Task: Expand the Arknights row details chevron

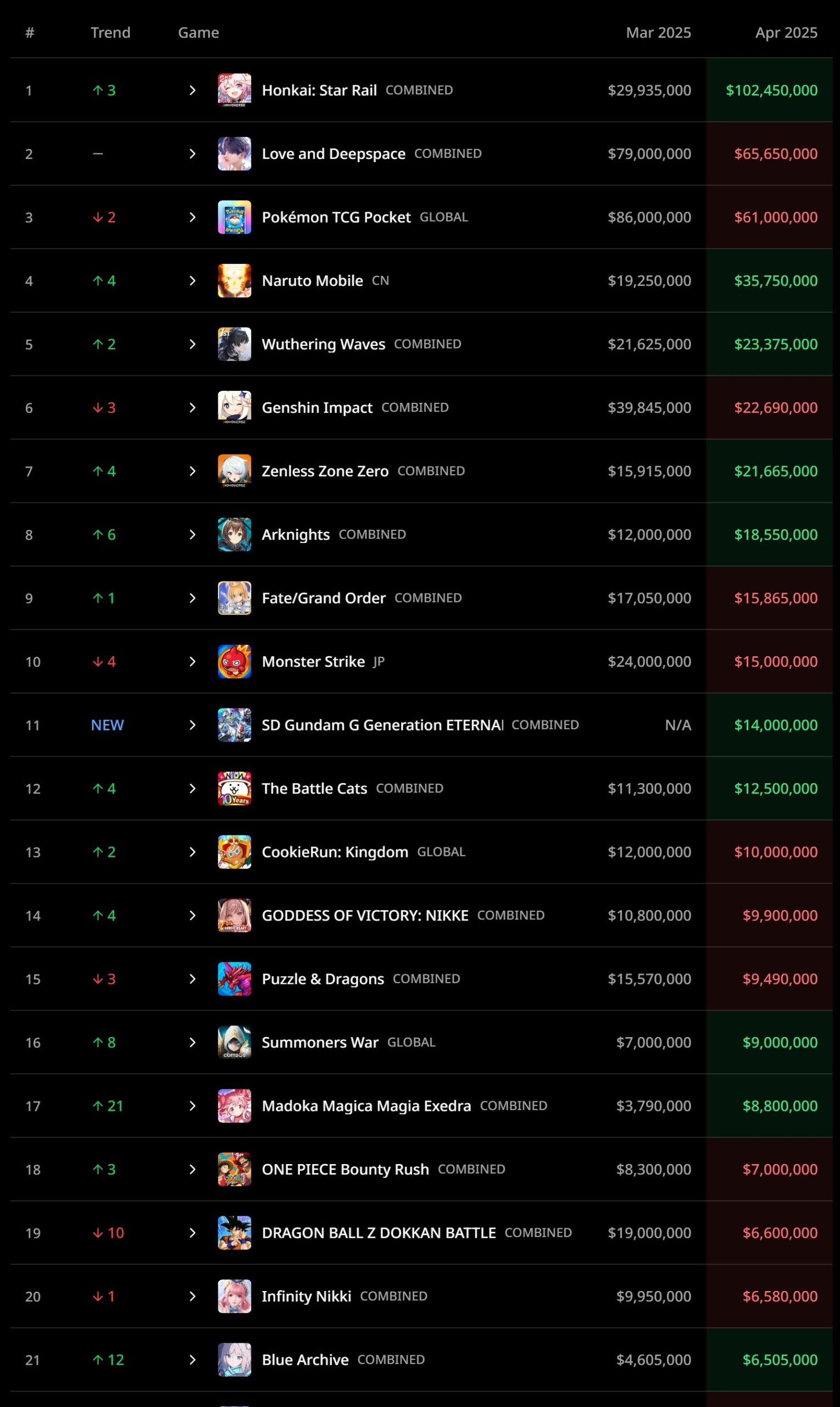Action: click(x=192, y=534)
